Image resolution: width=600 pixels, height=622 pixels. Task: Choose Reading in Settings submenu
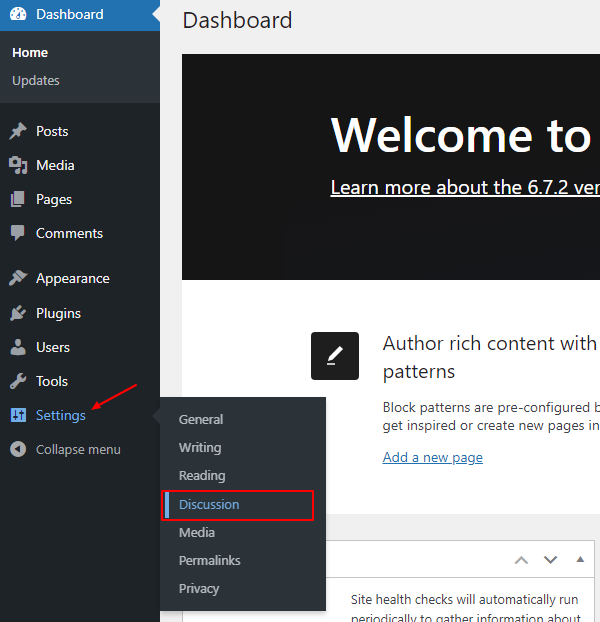click(202, 476)
